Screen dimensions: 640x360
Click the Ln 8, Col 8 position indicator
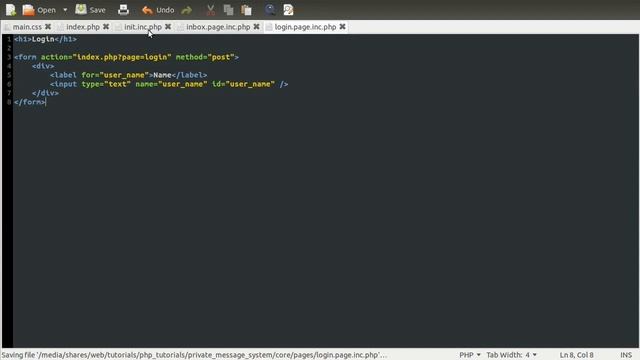point(576,355)
